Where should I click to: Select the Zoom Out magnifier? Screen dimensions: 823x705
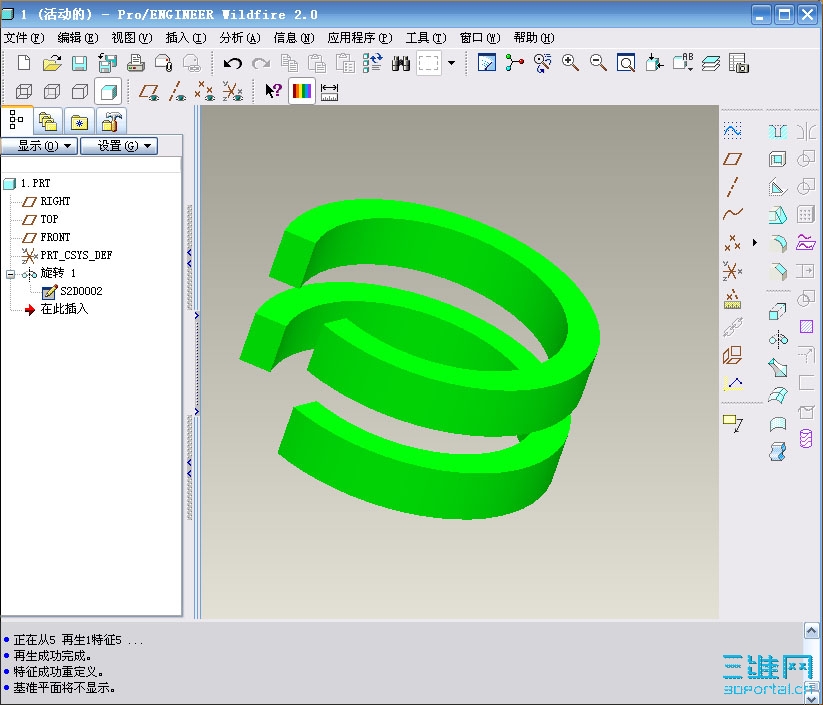598,63
